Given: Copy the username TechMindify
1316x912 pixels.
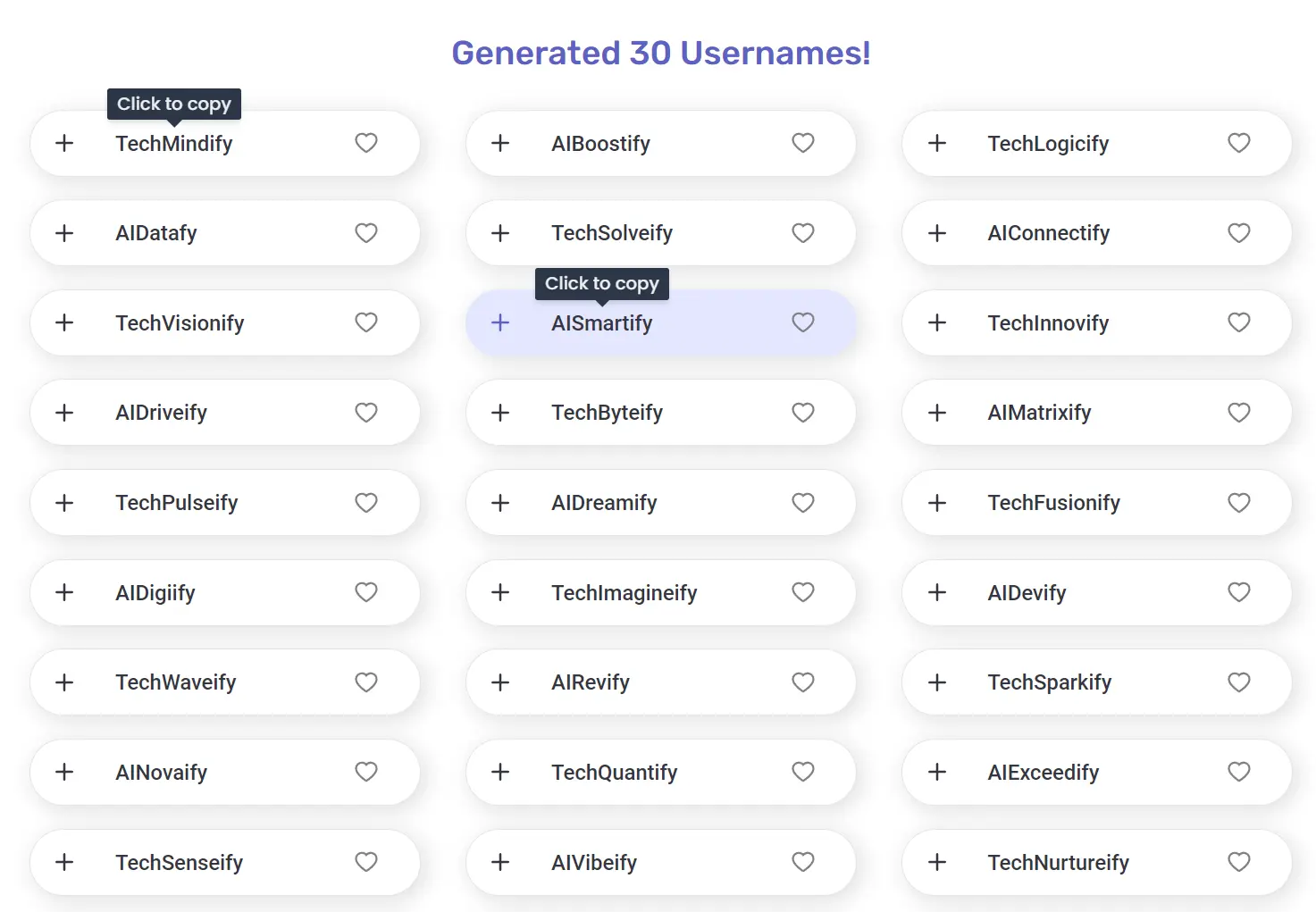Looking at the screenshot, I should [173, 143].
